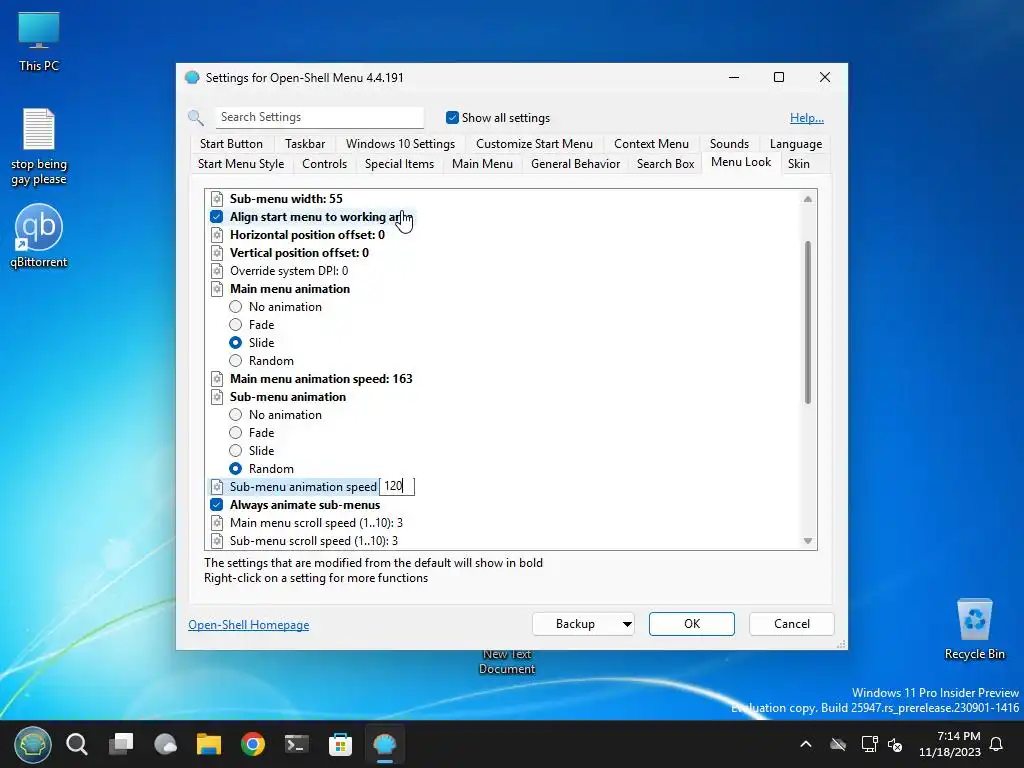Image resolution: width=1024 pixels, height=768 pixels.
Task: Open the shell Start button on taskbar
Action: 33,744
